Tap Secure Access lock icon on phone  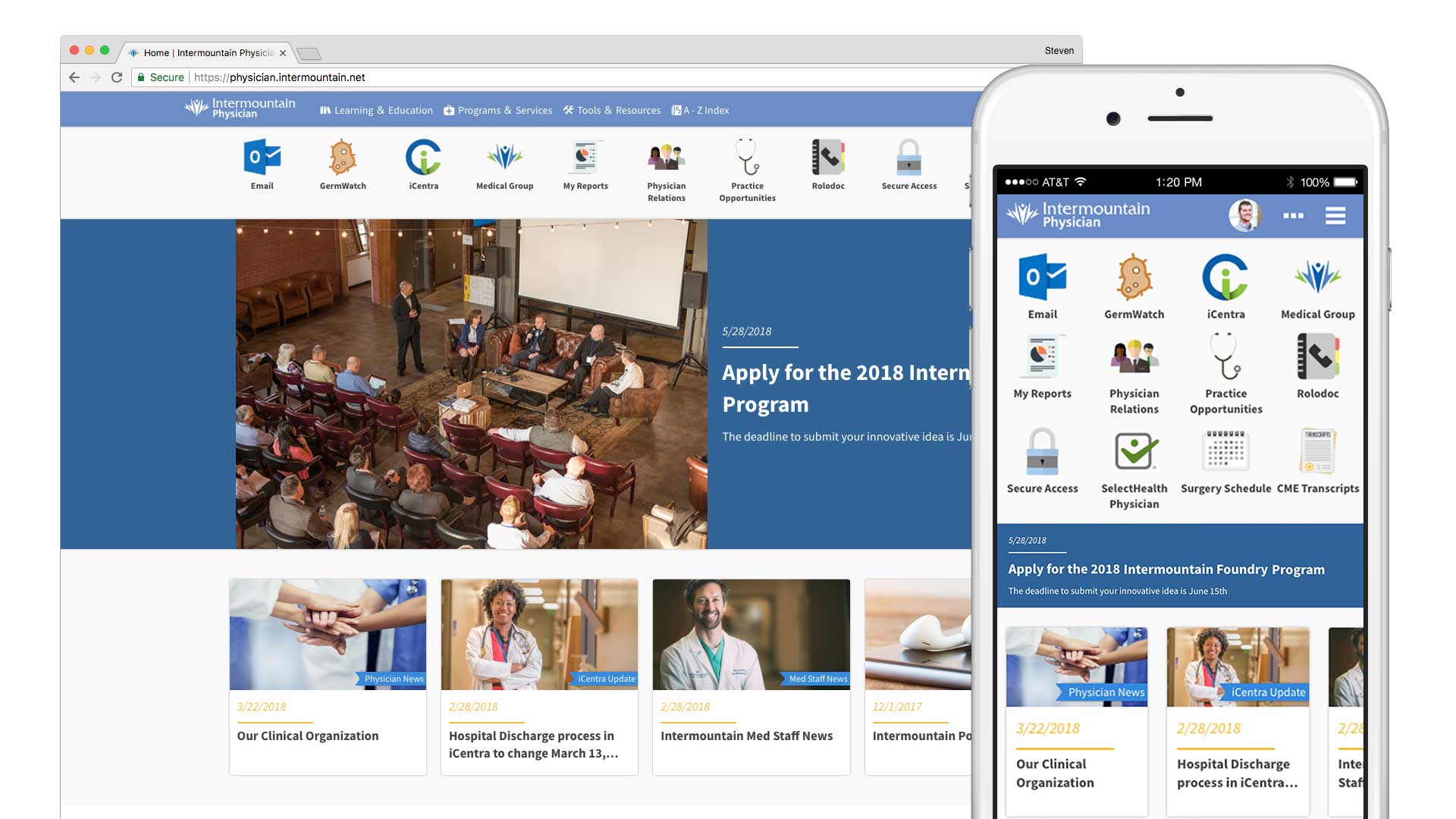point(1043,451)
